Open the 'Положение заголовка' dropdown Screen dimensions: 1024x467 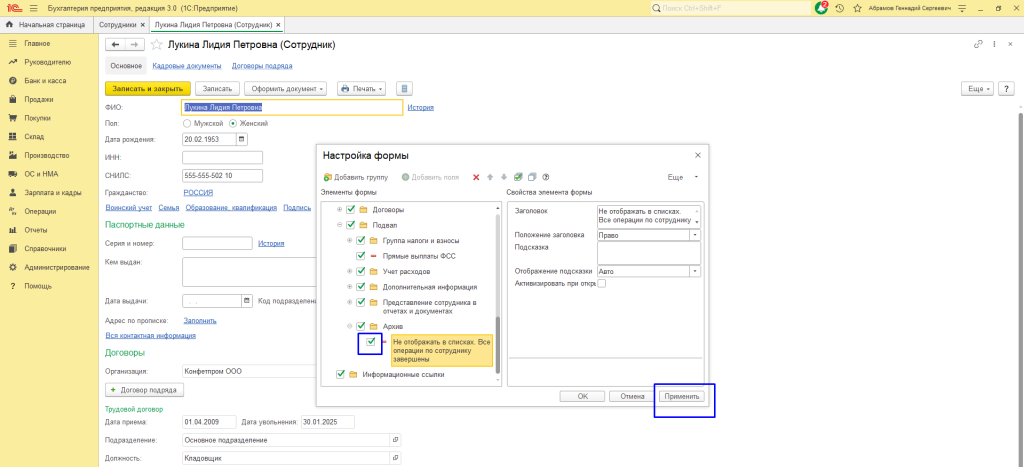tap(695, 235)
